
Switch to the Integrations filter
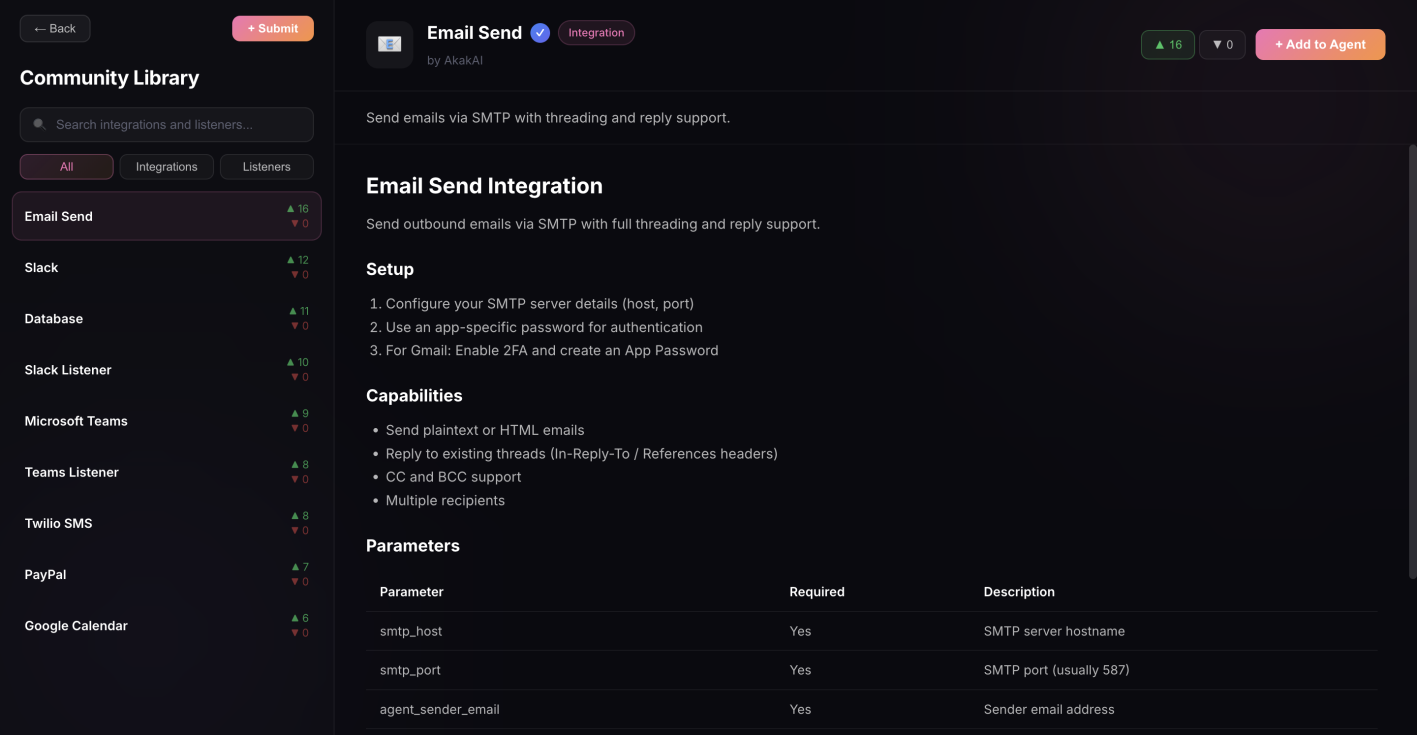click(166, 167)
